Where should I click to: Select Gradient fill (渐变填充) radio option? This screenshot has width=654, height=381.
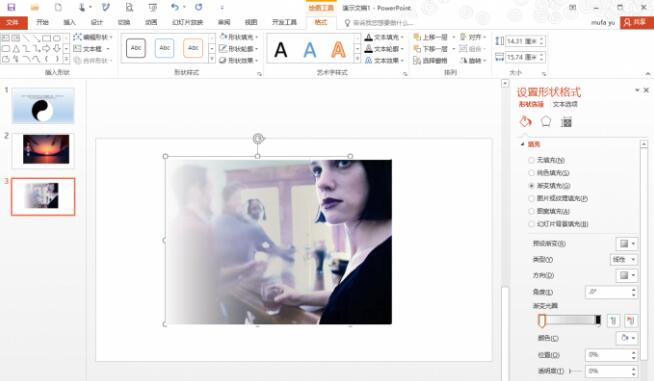[549, 186]
